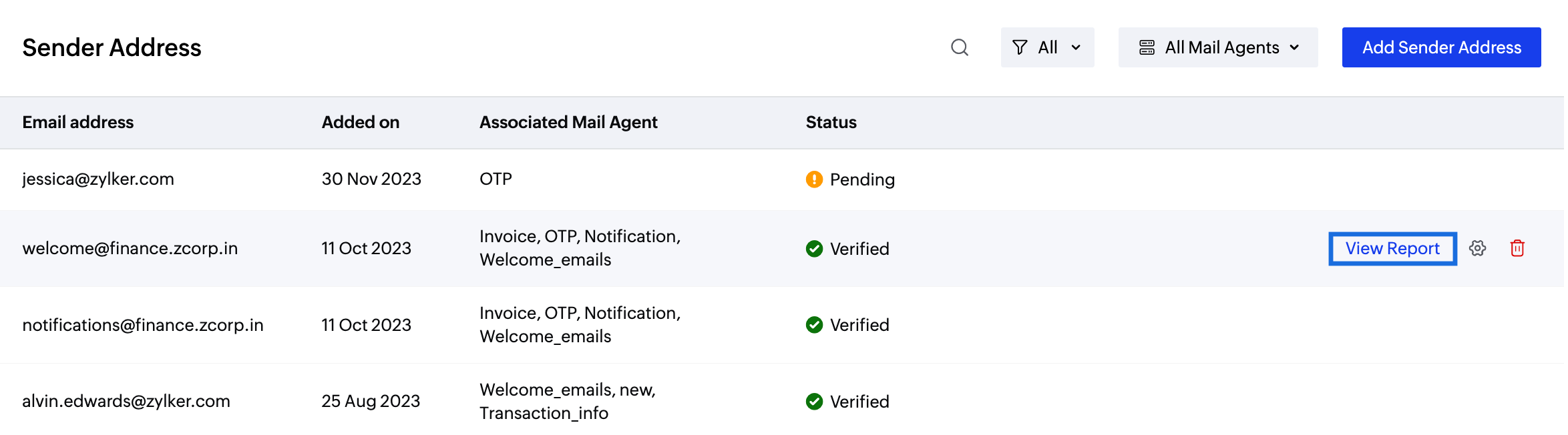This screenshot has height=435, width=1568.
Task: Click the green Verified check for alvin.edwards@zylker.com
Action: click(x=814, y=402)
